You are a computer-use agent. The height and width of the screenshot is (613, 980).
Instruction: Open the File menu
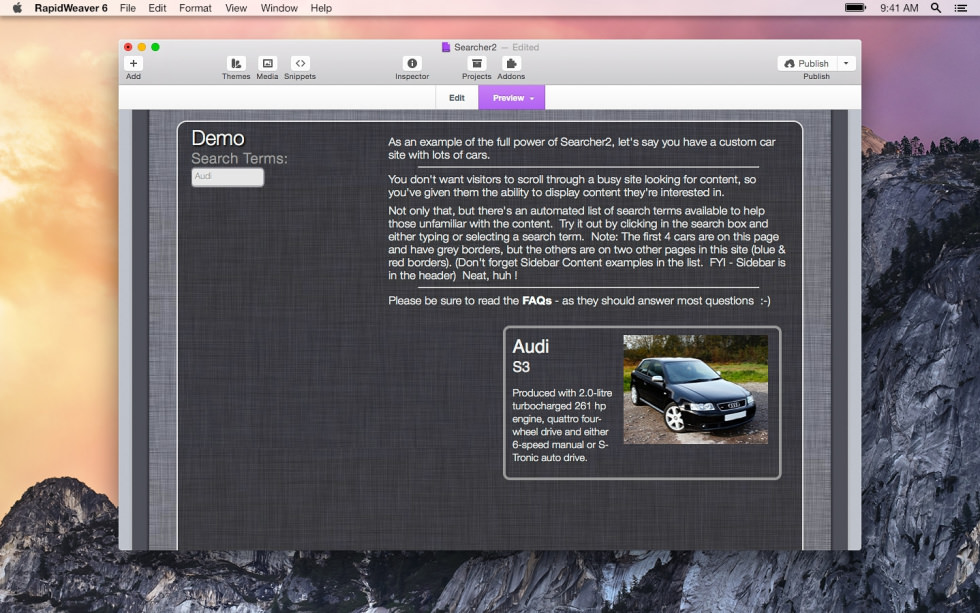(x=128, y=8)
